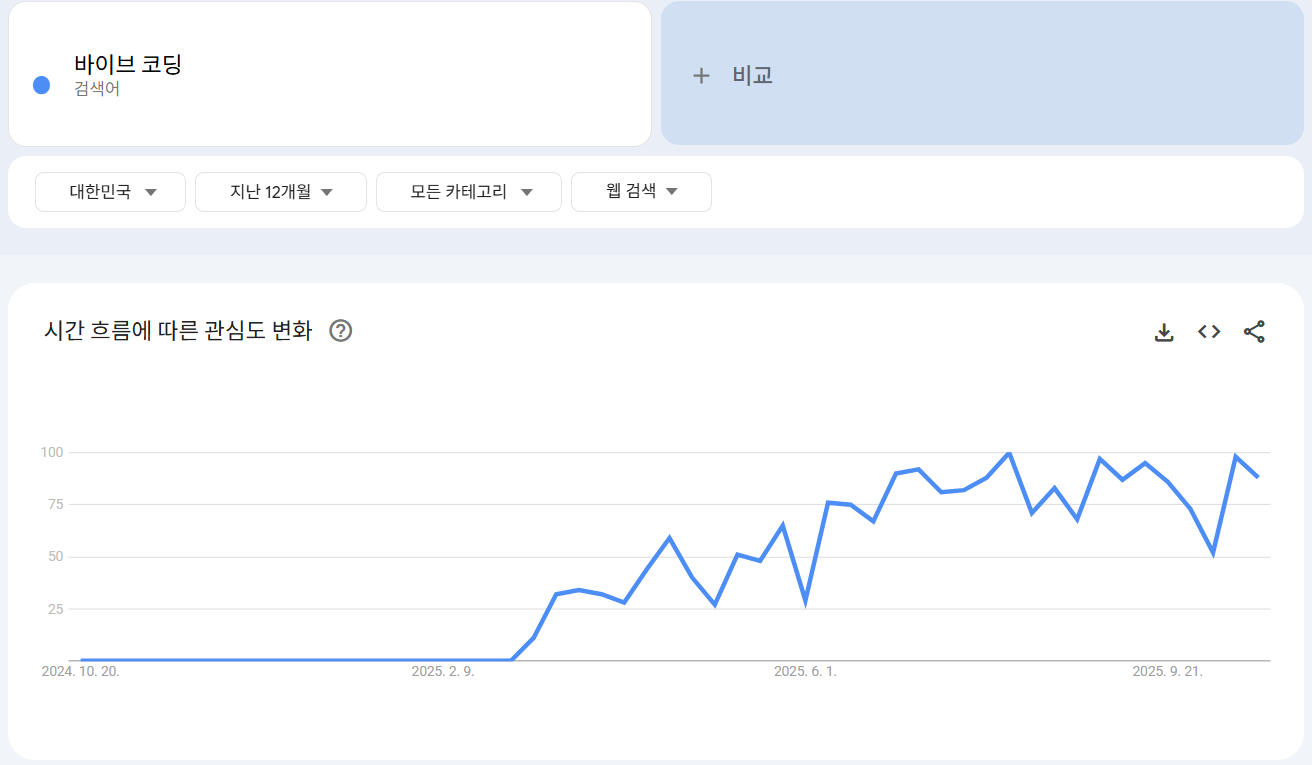Click the 시간 흐름에 따른 관심도 변화 heading

(x=178, y=331)
